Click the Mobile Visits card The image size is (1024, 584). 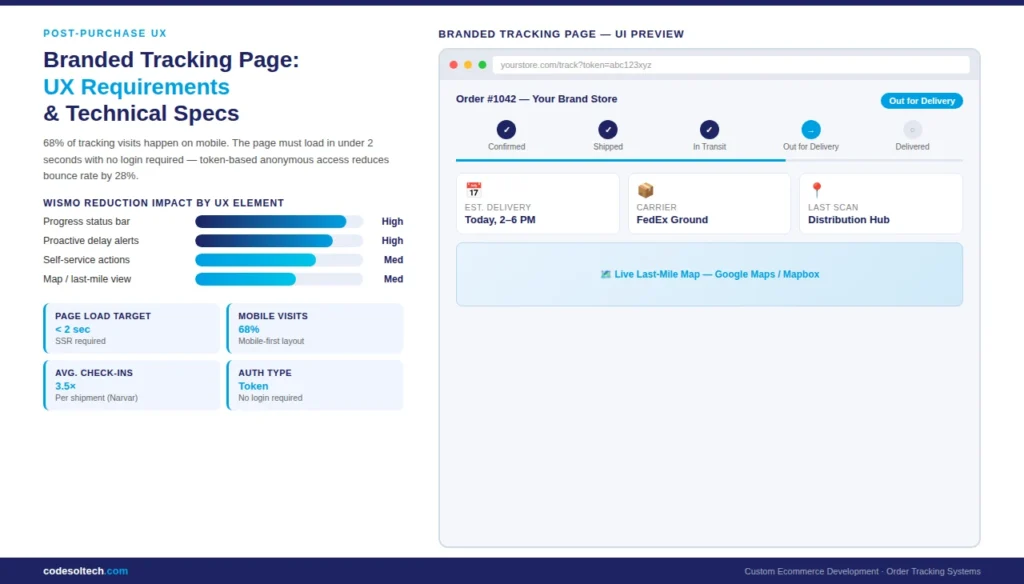(315, 328)
